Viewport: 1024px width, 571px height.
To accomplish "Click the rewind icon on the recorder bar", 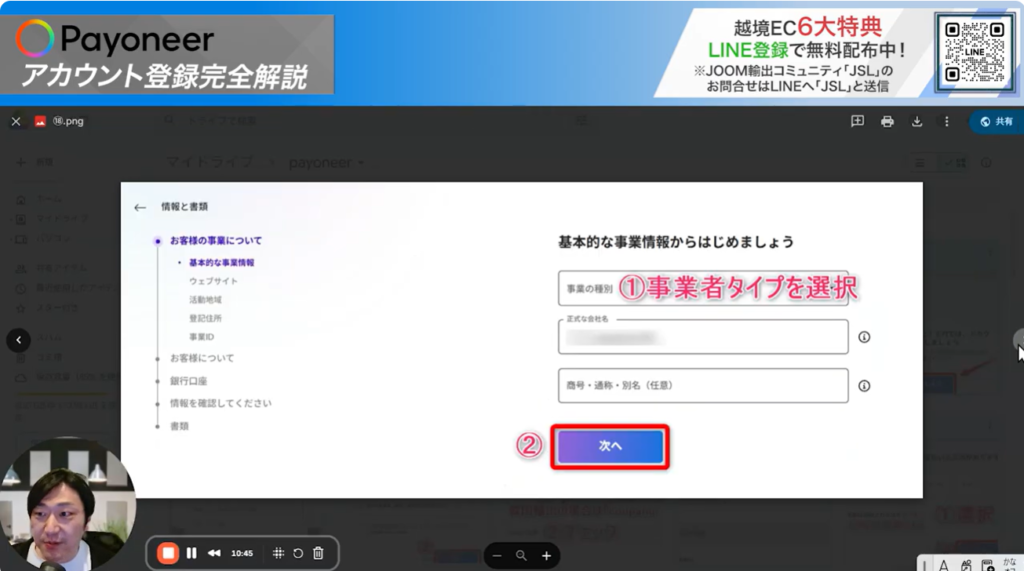I will pyautogui.click(x=214, y=553).
